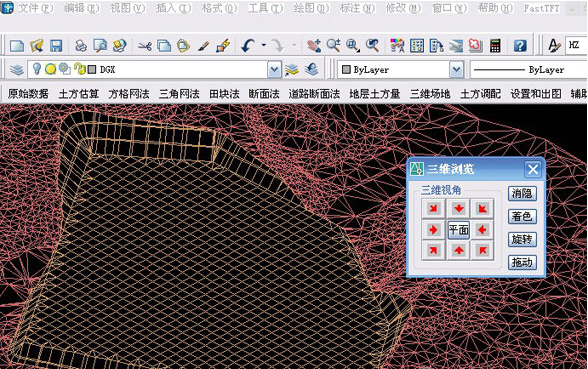Open the Sheet set manager icon
Image resolution: width=588 pixels, height=369 pixels.
[x=456, y=46]
